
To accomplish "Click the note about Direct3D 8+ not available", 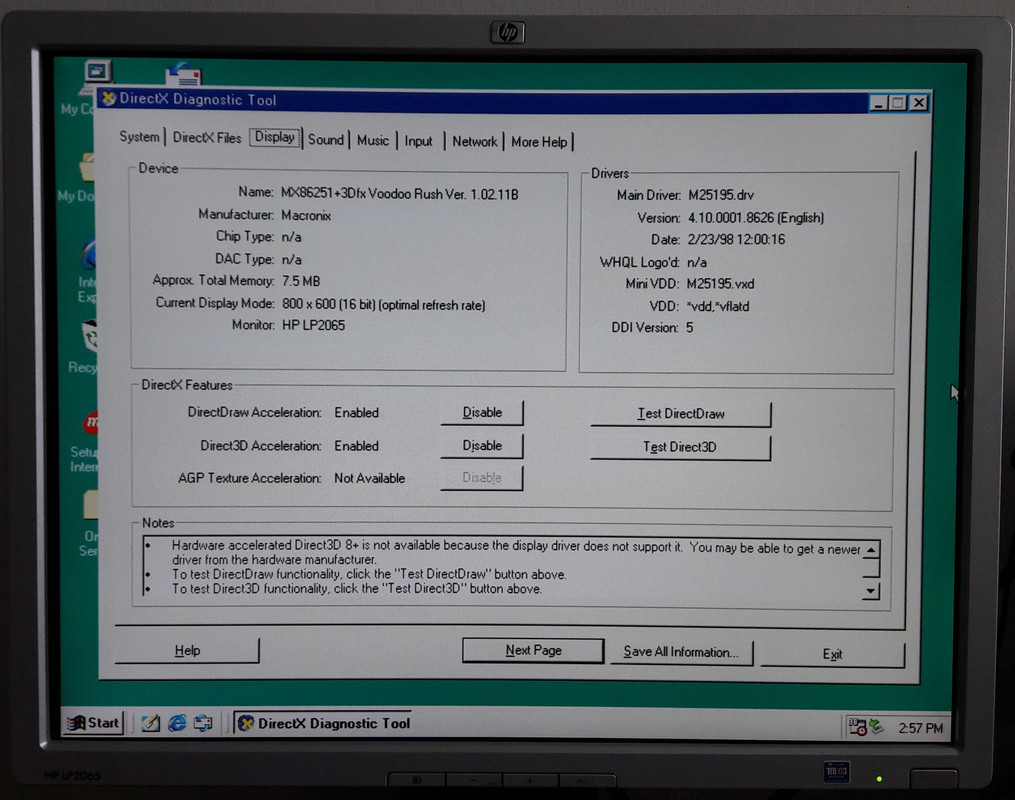I will point(516,552).
